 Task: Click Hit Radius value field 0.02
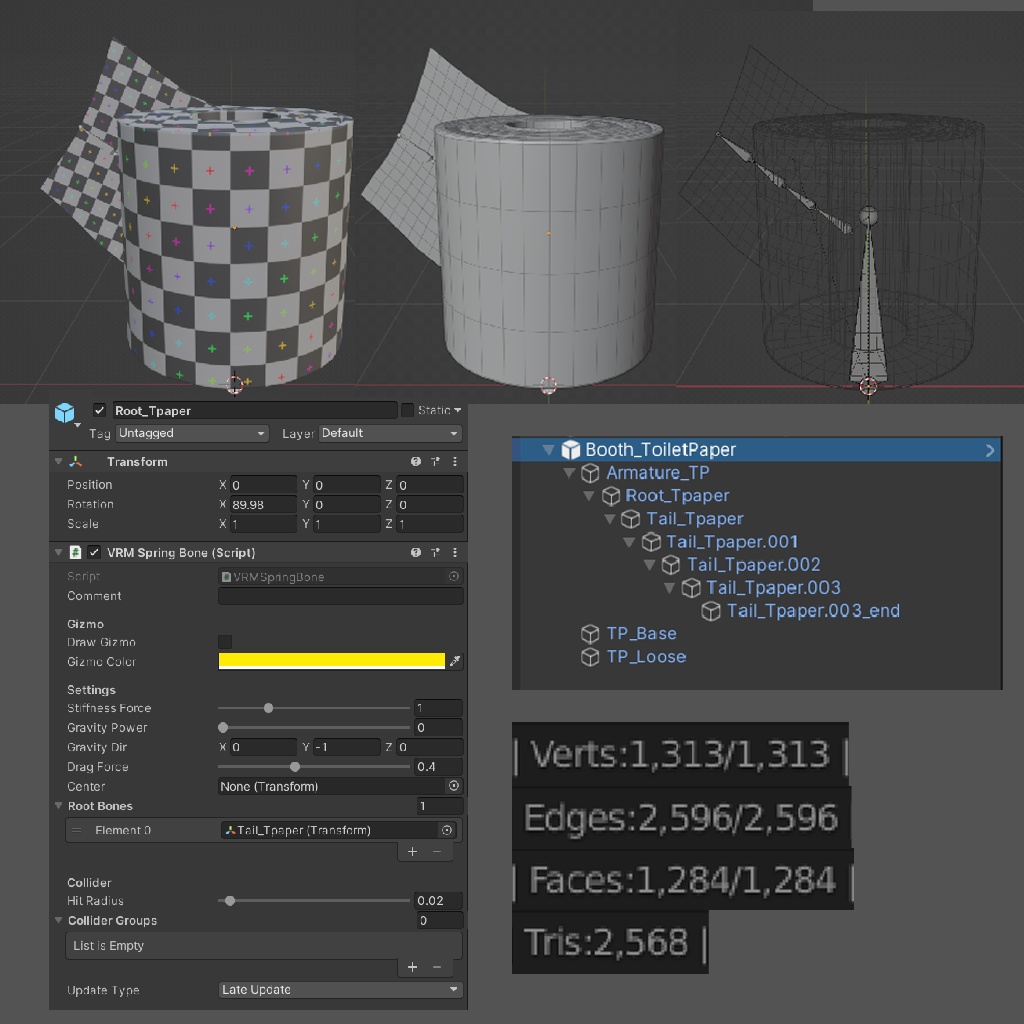(438, 901)
